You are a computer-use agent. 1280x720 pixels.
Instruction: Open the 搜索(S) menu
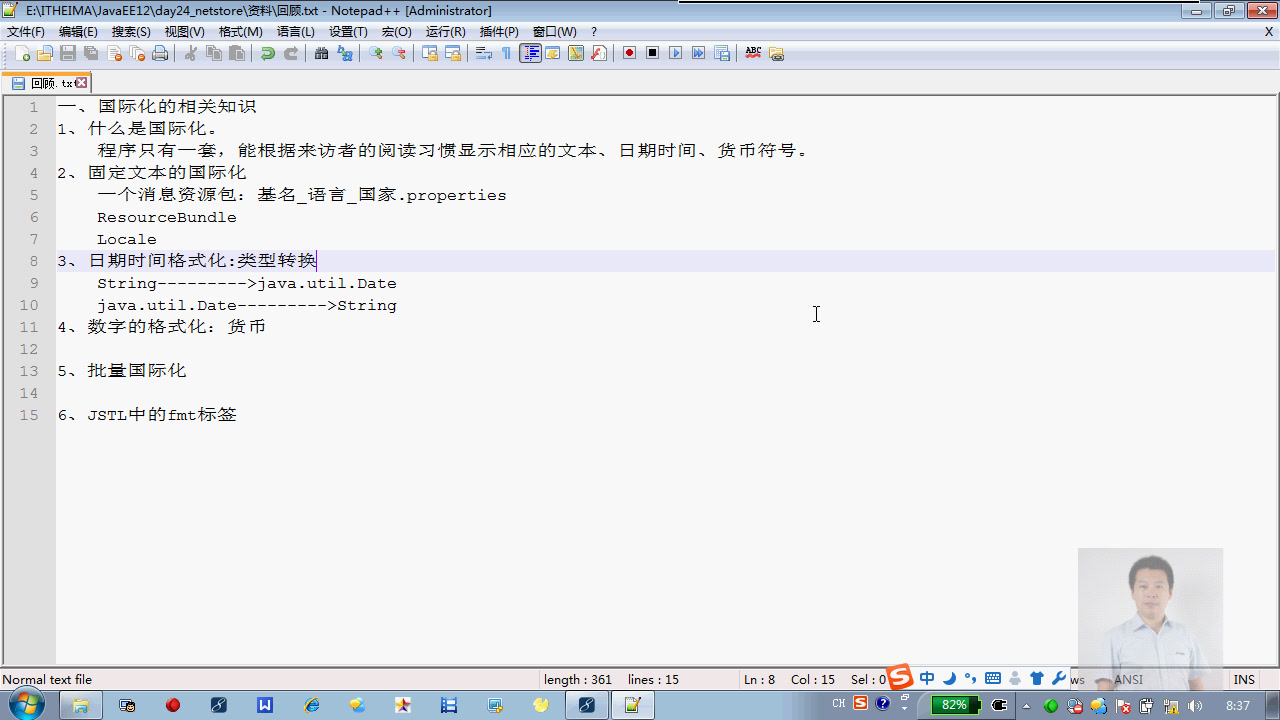coord(131,32)
